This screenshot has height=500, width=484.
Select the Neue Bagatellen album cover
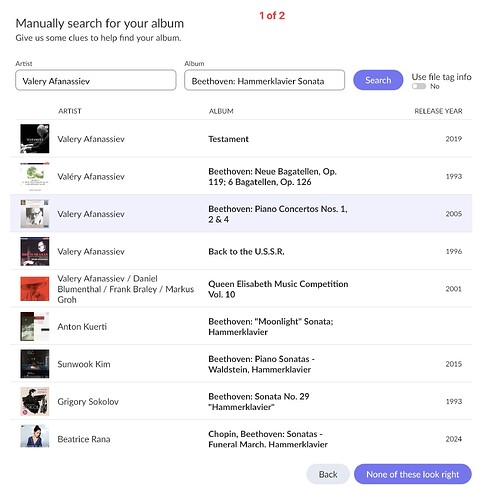(35, 176)
